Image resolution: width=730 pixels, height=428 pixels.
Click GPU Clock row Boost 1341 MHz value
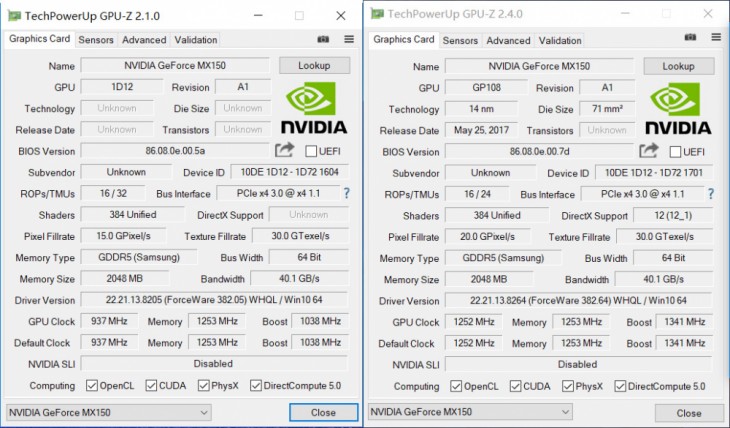[684, 322]
